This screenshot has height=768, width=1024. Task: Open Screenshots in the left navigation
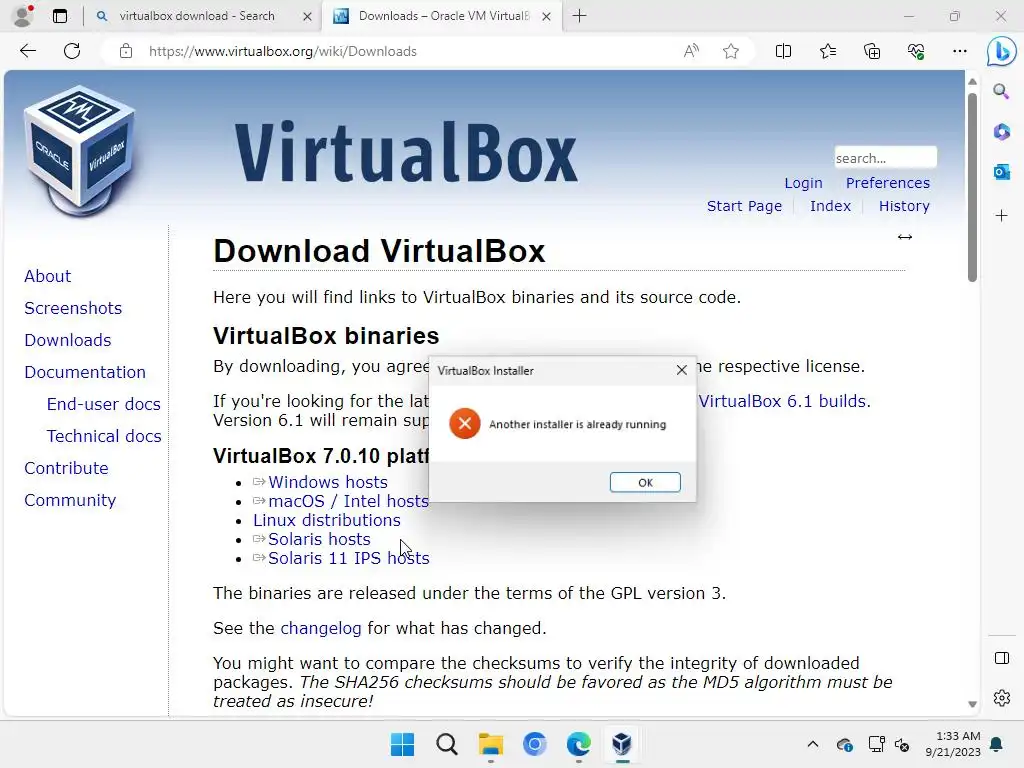73,308
